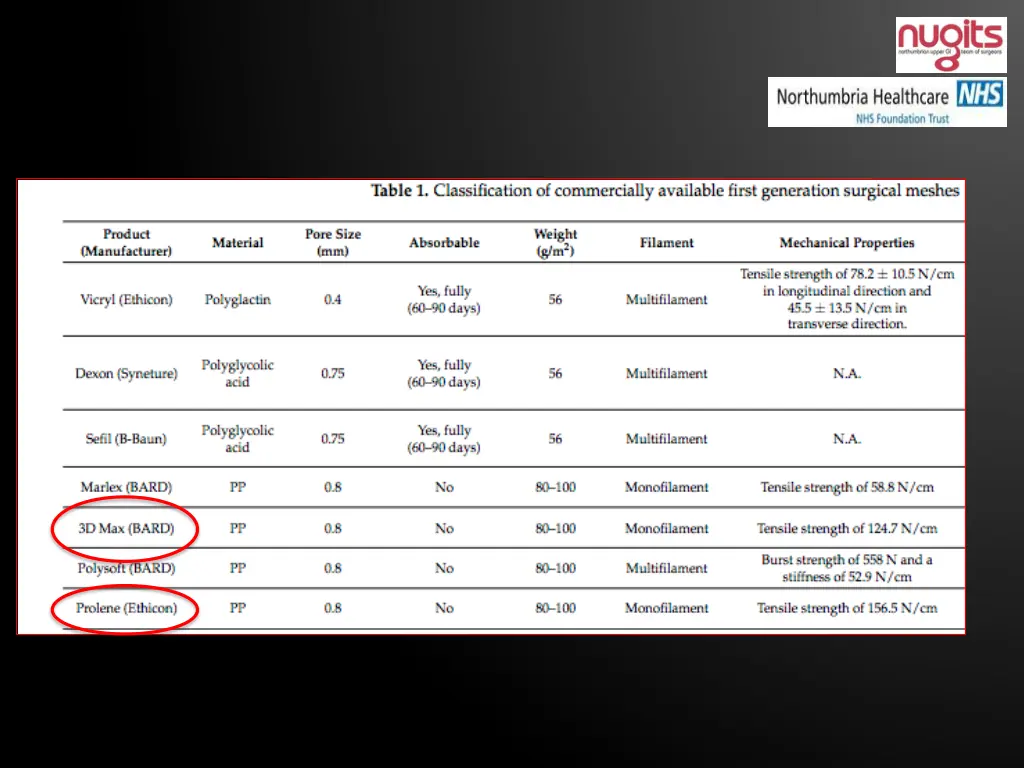Viewport: 1024px width, 768px height.
Task: Click 'Multifilament' in the Dexon row
Action: [666, 373]
